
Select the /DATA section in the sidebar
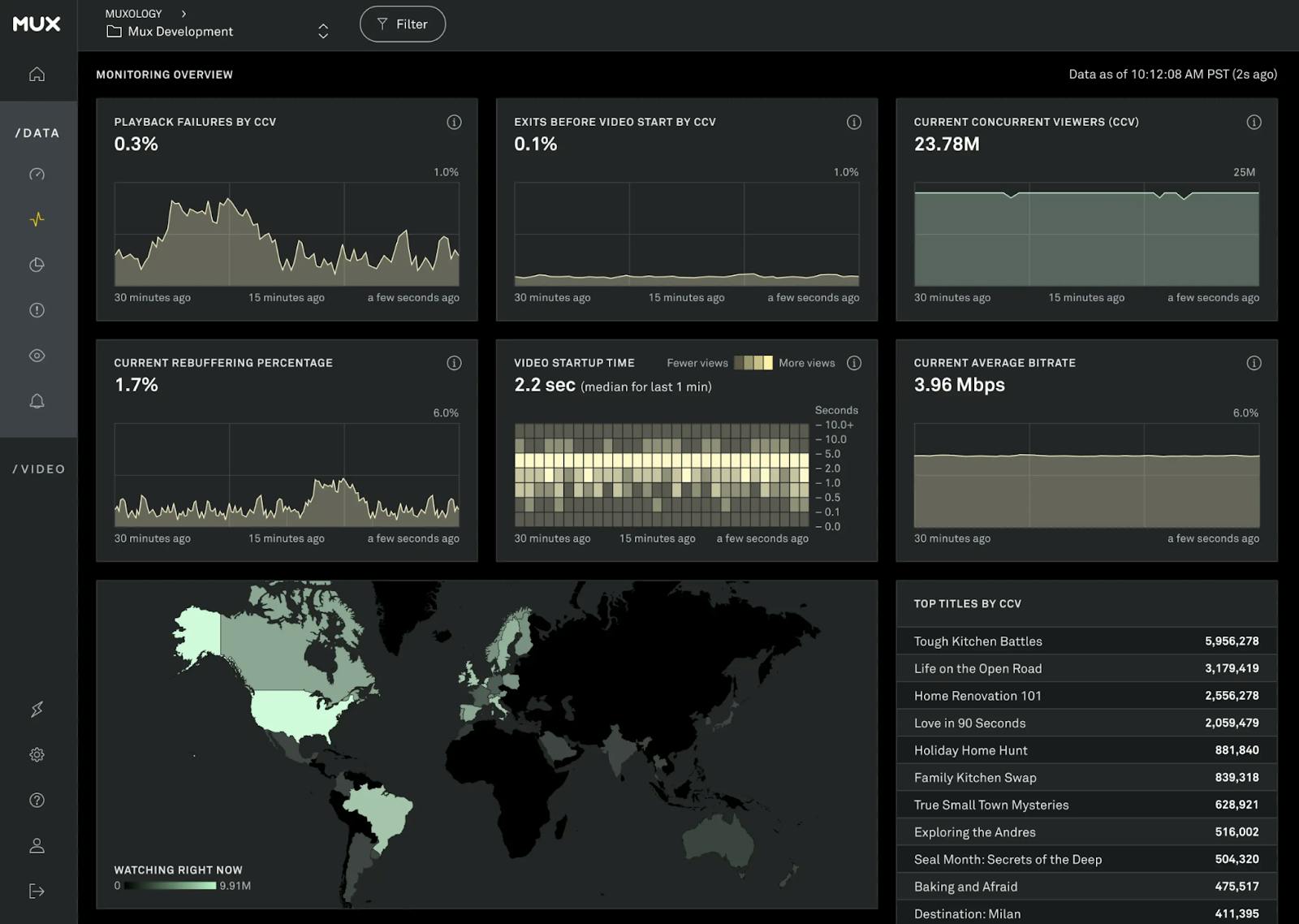click(x=37, y=133)
